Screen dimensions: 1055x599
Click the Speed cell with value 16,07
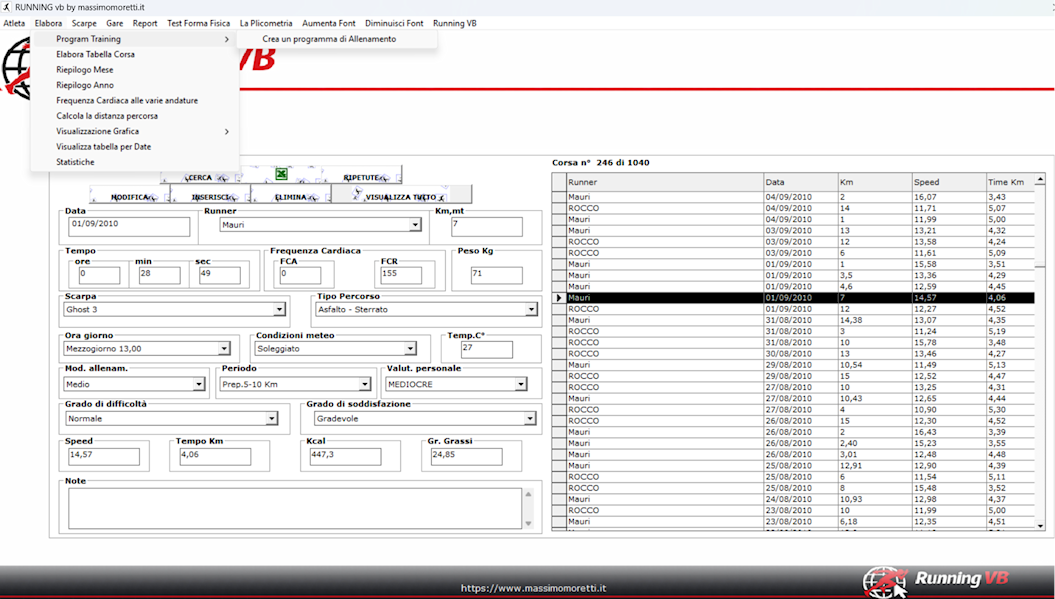pyautogui.click(x=949, y=197)
